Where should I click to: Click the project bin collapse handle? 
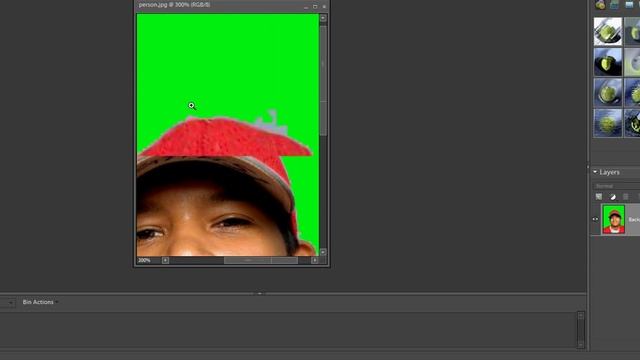(x=259, y=293)
